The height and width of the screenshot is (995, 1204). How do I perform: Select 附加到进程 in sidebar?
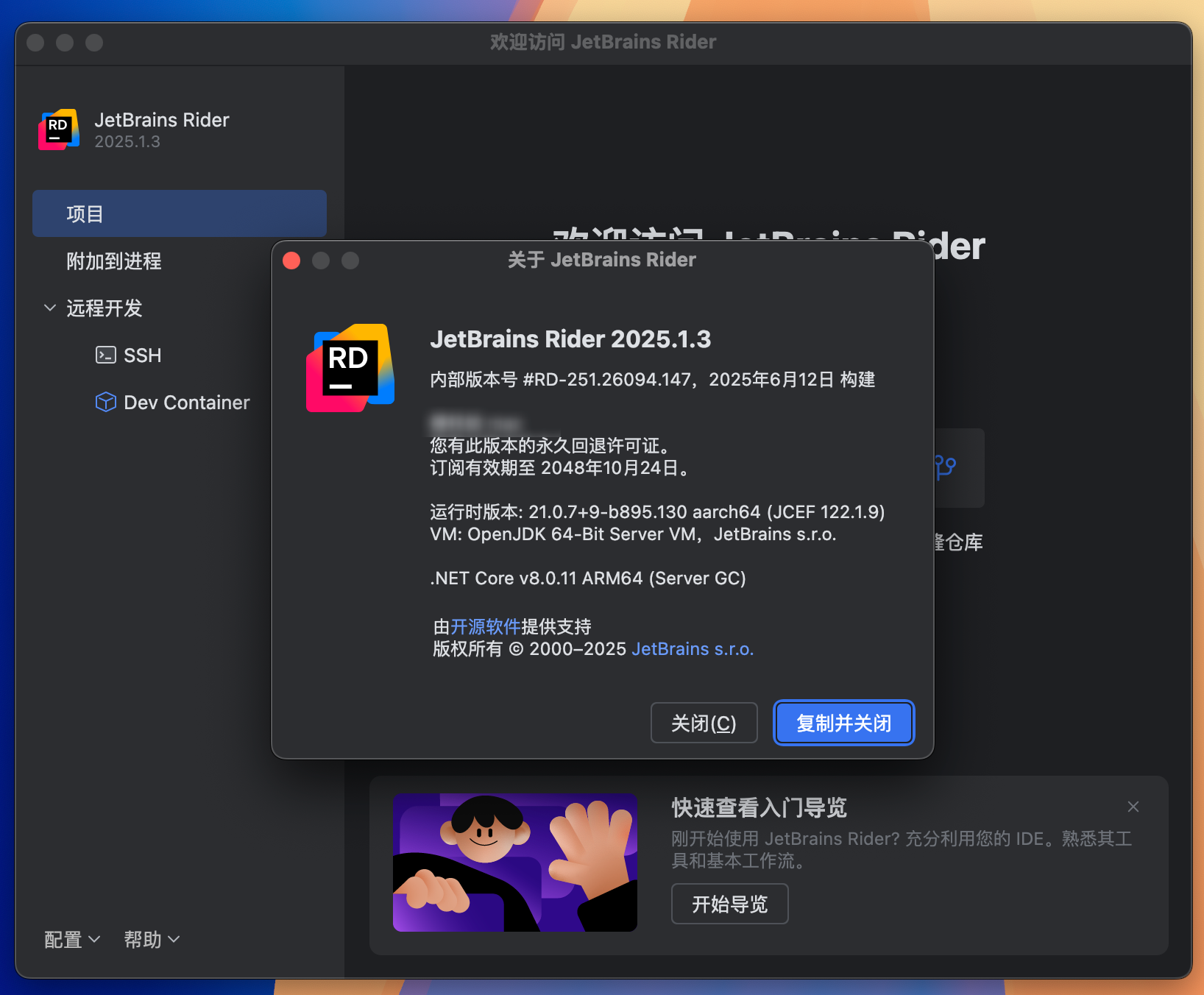[114, 261]
